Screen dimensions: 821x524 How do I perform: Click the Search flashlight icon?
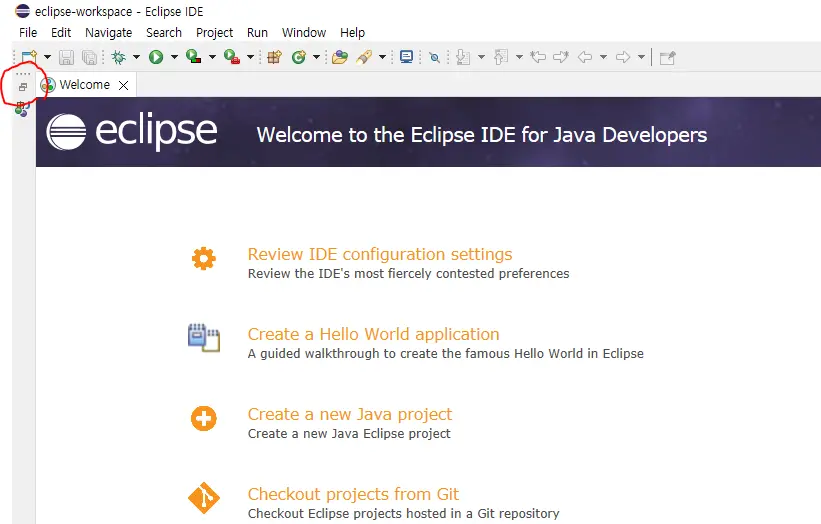coord(364,57)
